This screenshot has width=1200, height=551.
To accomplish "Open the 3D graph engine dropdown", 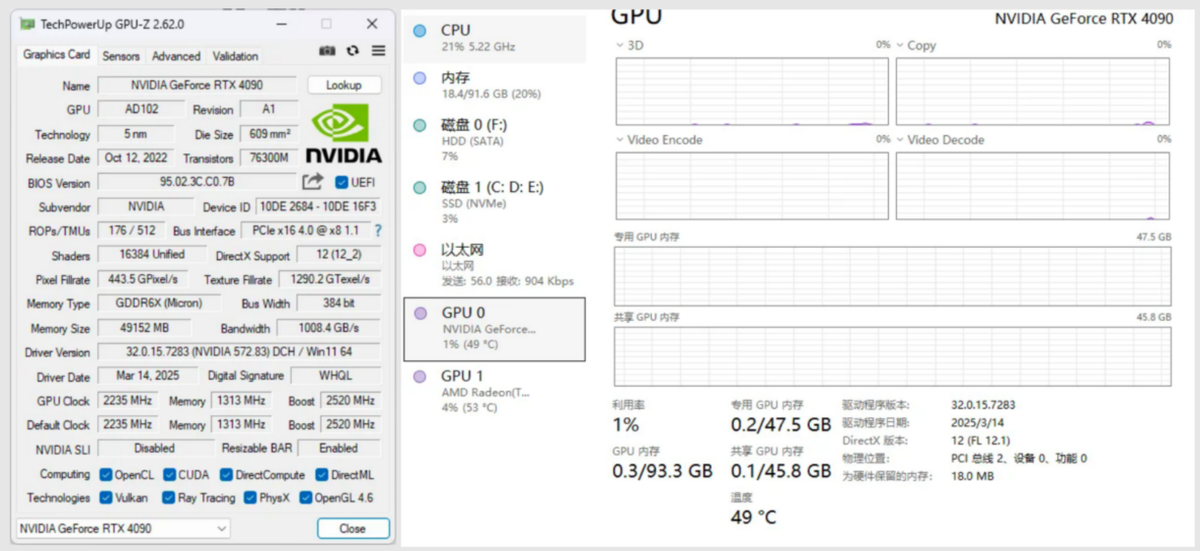I will click(621, 45).
